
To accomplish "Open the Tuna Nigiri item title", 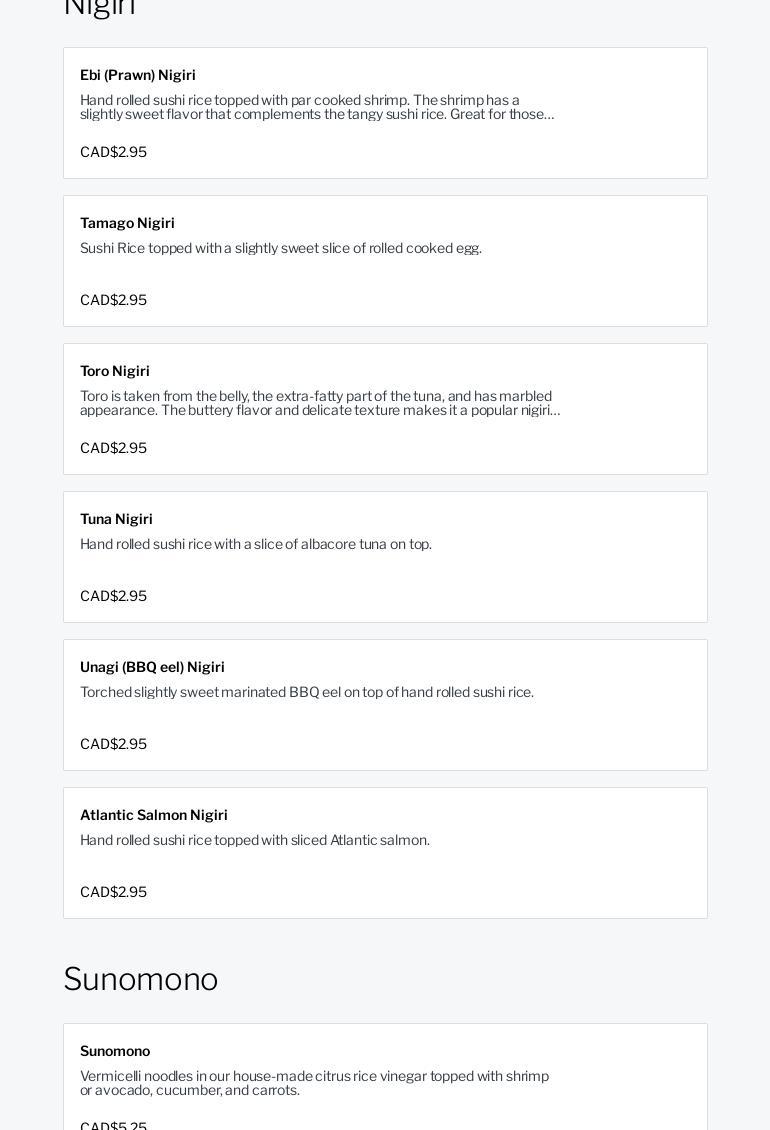I will coord(116,519).
